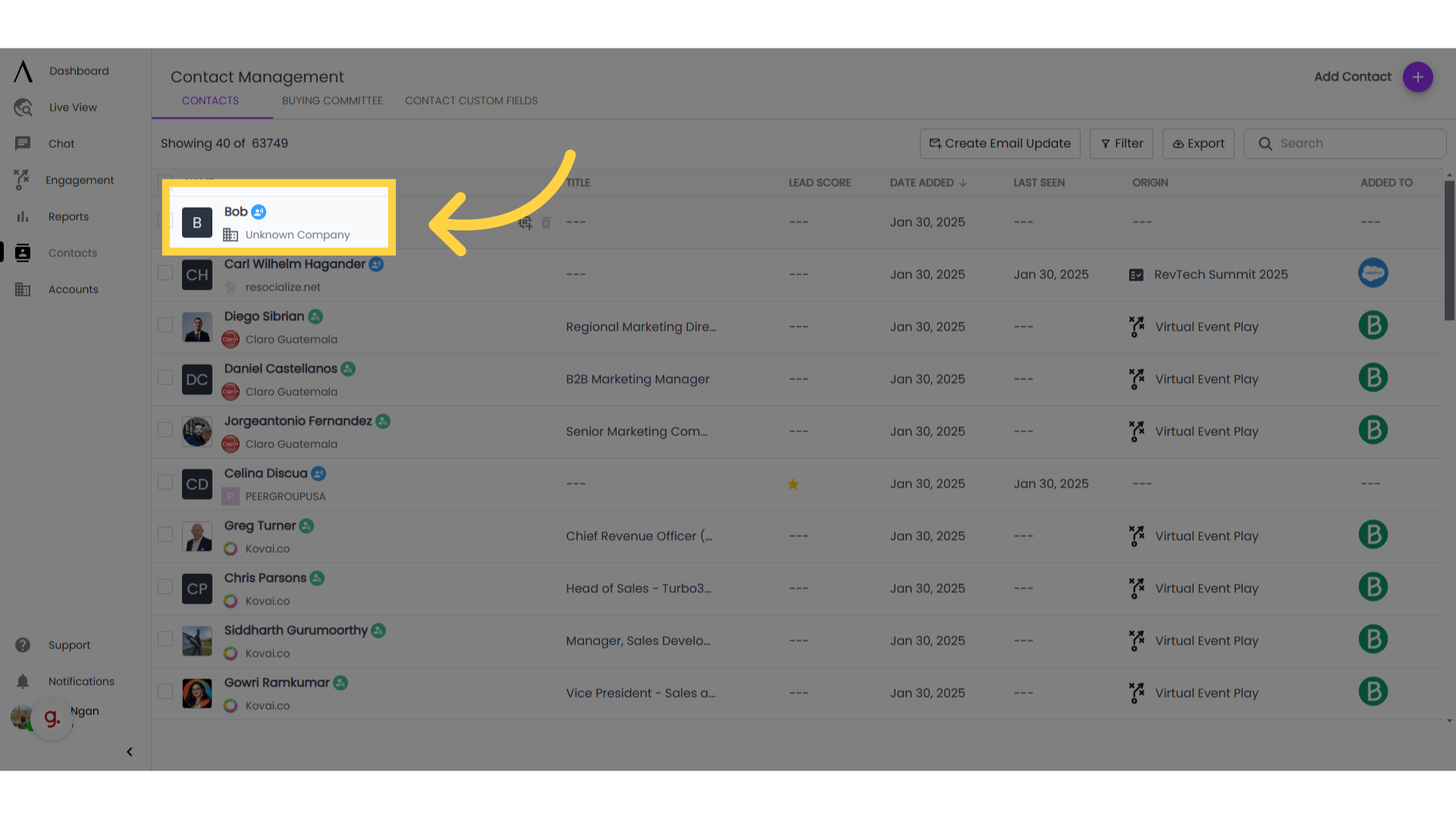Click the Notifications bell
Viewport: 1456px width, 819px height.
[x=23, y=681]
